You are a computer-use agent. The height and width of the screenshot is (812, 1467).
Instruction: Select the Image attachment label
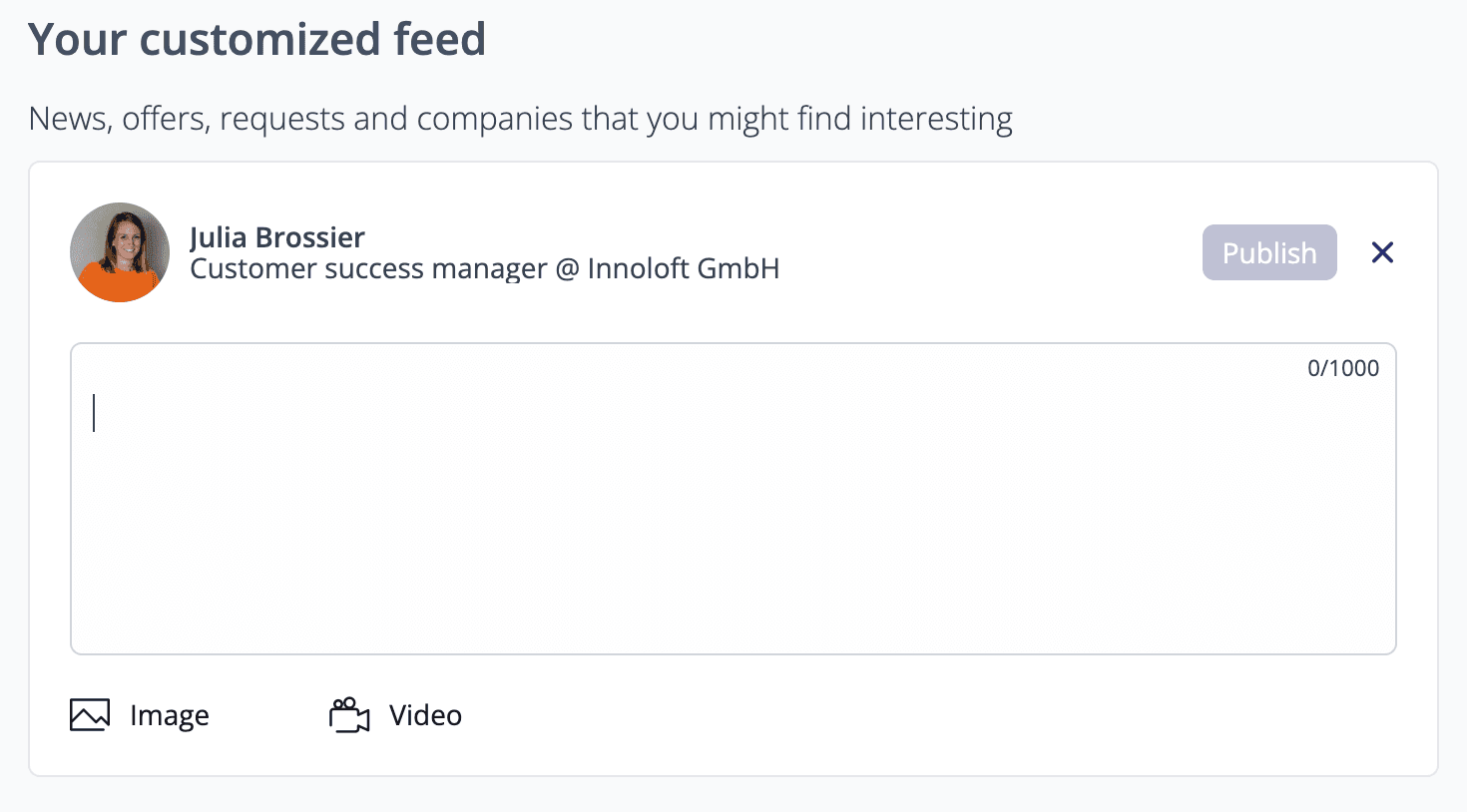click(170, 715)
